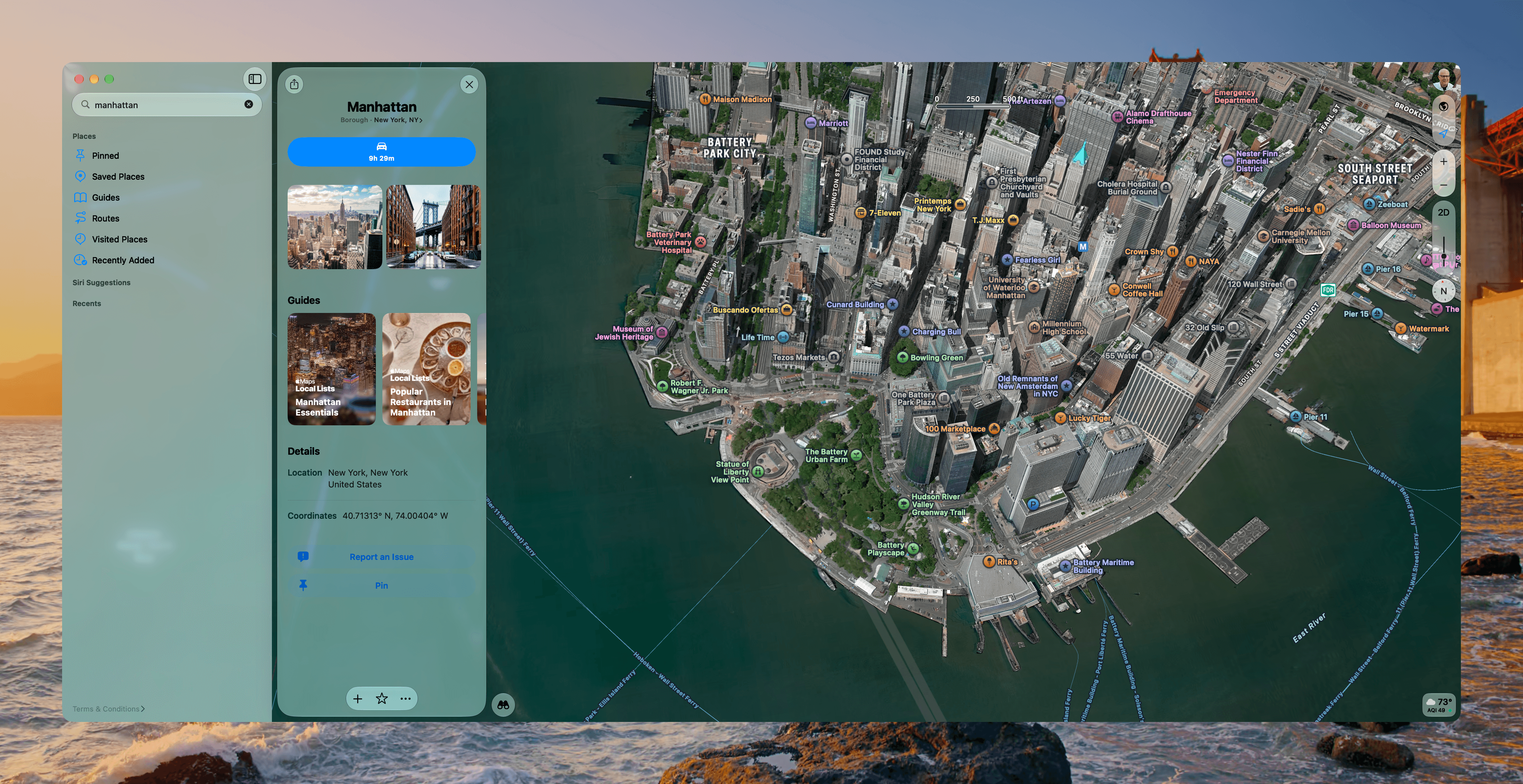Select Museum of Jewish Heritage pin
This screenshot has width=1523, height=784.
coord(662,333)
